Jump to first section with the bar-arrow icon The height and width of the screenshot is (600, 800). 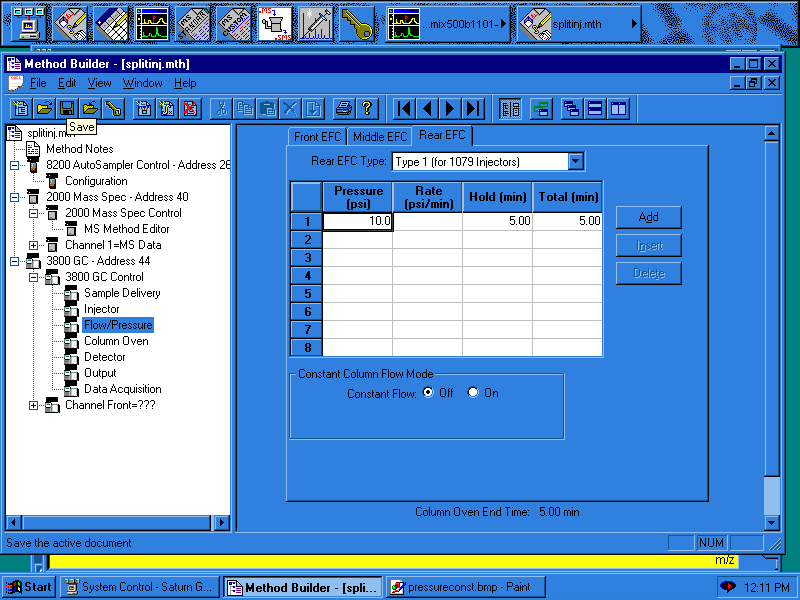coord(404,109)
